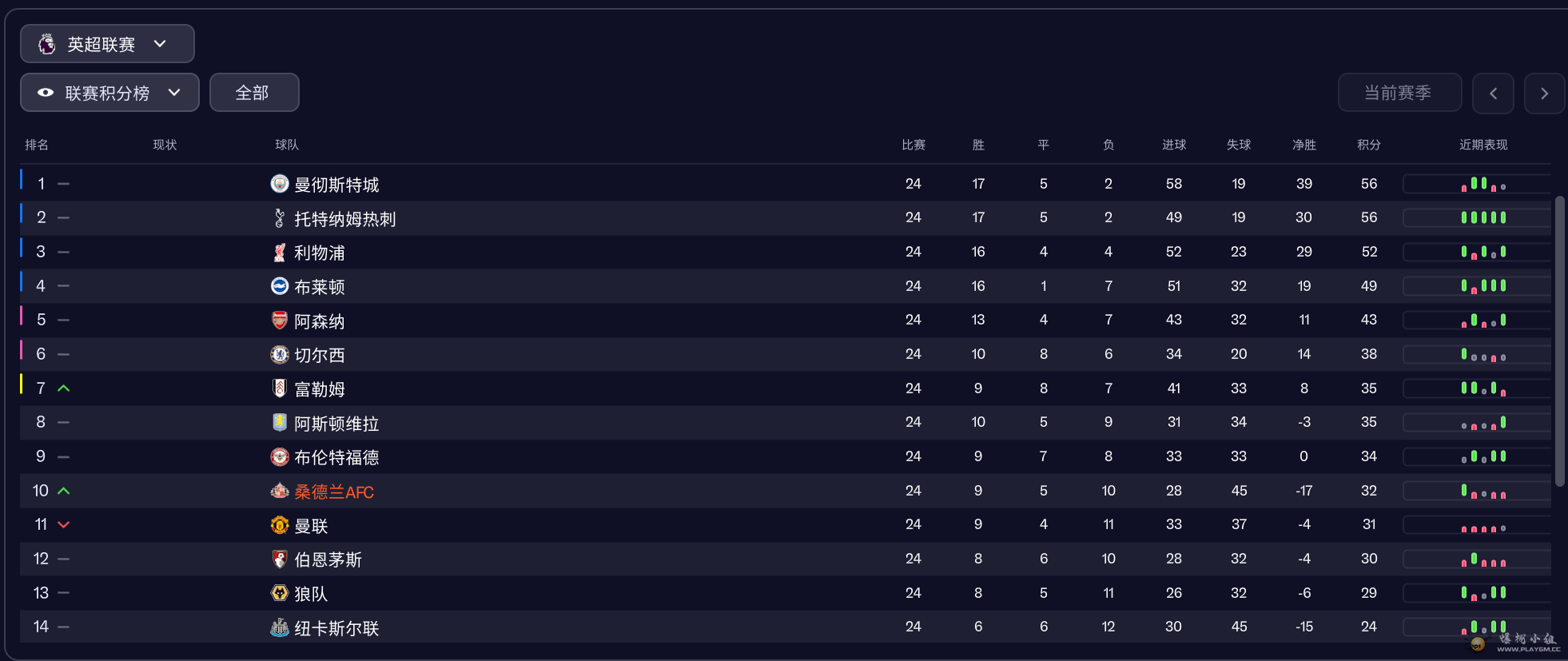Go to previous season with left chevron
The image size is (1568, 661).
point(1493,94)
